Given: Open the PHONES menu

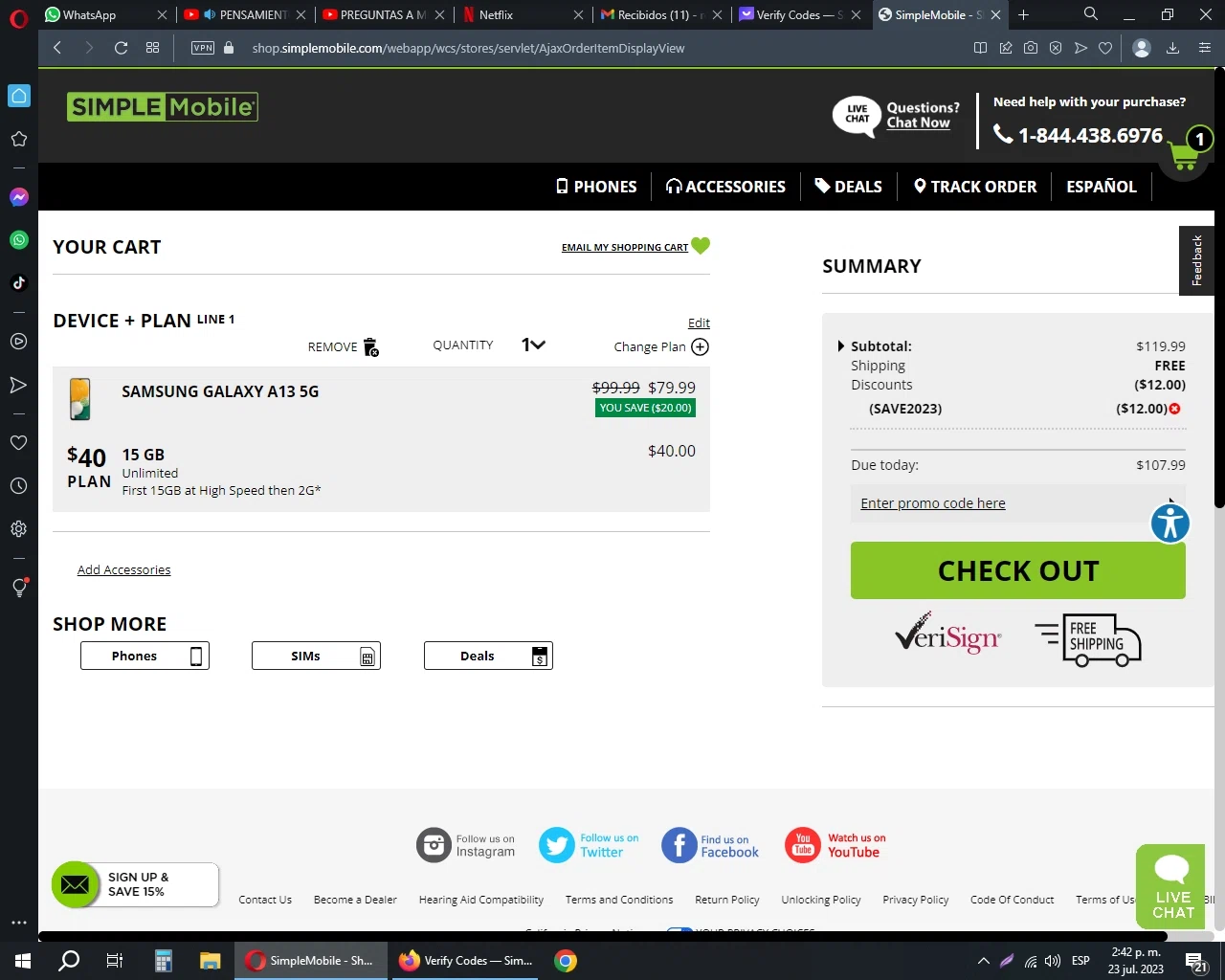Looking at the screenshot, I should click(596, 187).
